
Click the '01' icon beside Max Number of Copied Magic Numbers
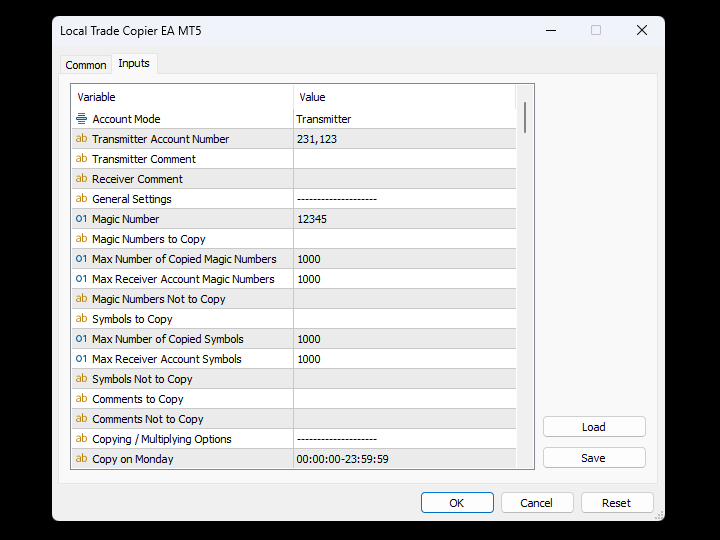tap(81, 259)
